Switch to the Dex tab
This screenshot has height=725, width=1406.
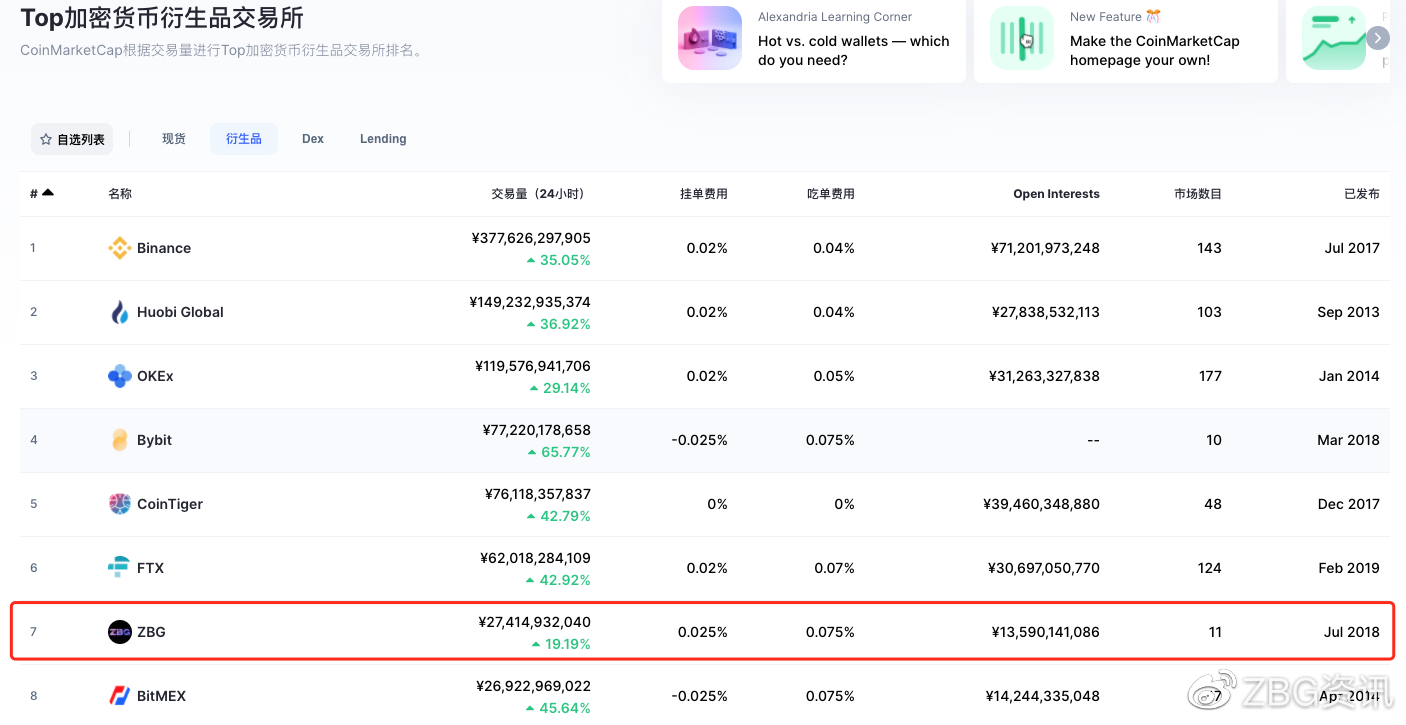point(313,139)
